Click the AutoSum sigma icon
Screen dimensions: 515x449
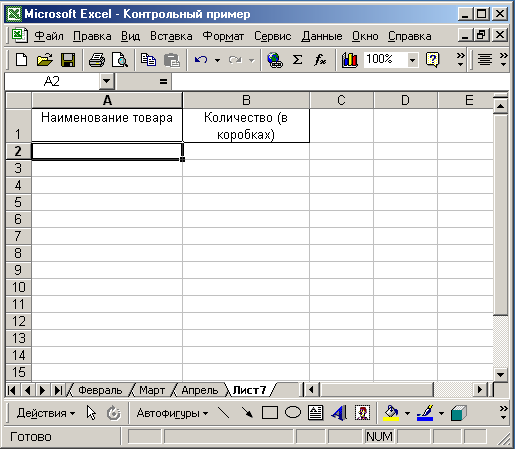pyautogui.click(x=297, y=60)
